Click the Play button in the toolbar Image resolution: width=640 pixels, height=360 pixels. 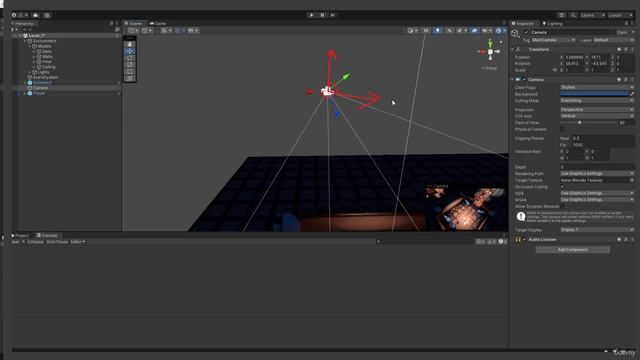click(311, 15)
